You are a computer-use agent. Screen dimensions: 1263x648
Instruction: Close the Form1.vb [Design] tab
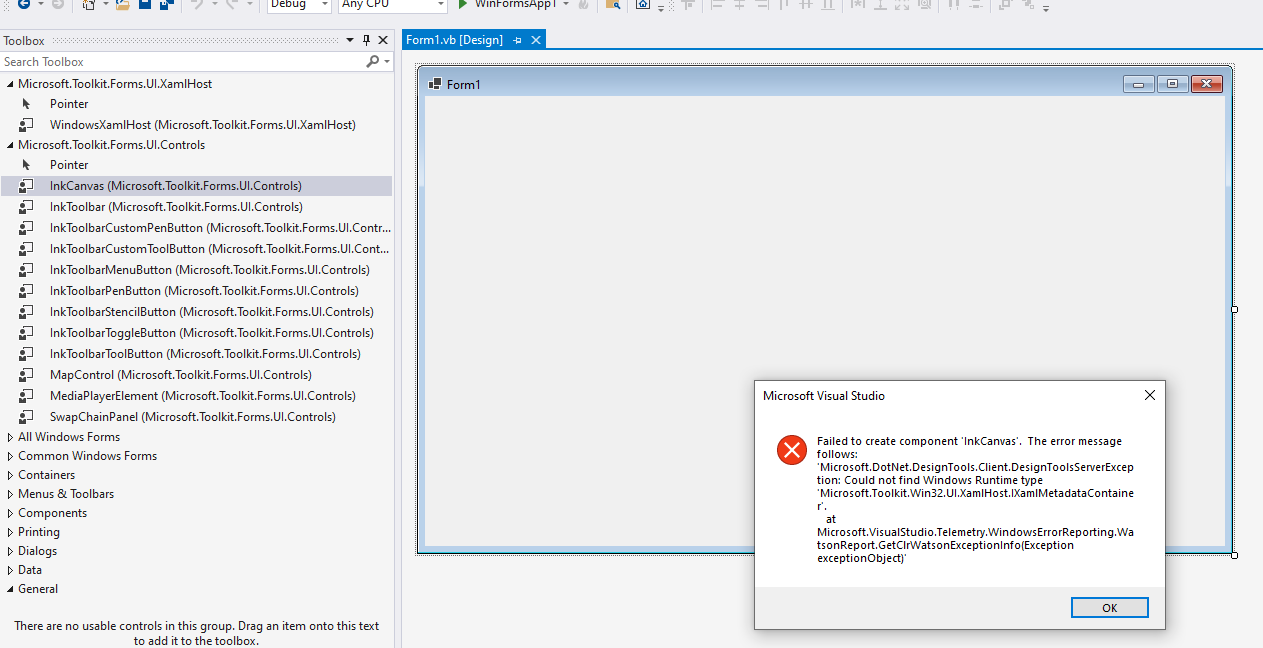pyautogui.click(x=536, y=40)
